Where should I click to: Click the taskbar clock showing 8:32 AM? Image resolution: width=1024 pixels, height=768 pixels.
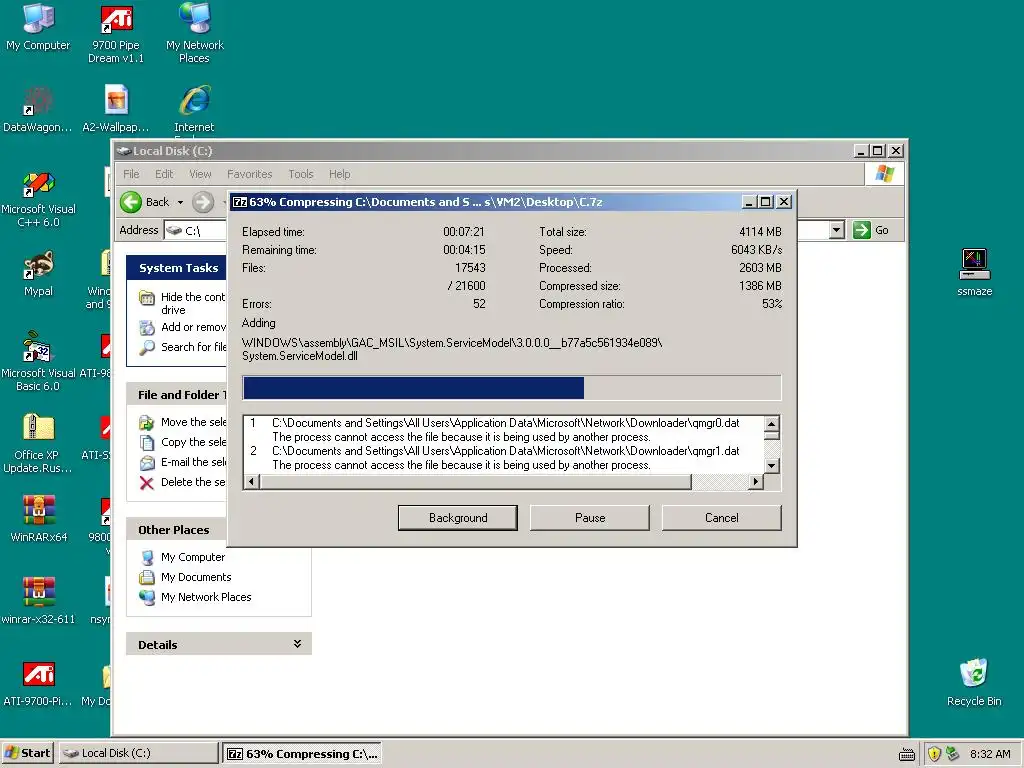point(990,754)
